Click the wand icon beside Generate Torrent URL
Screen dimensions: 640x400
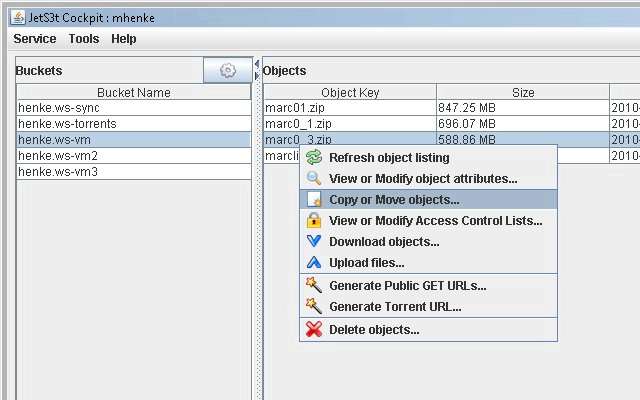tap(314, 306)
